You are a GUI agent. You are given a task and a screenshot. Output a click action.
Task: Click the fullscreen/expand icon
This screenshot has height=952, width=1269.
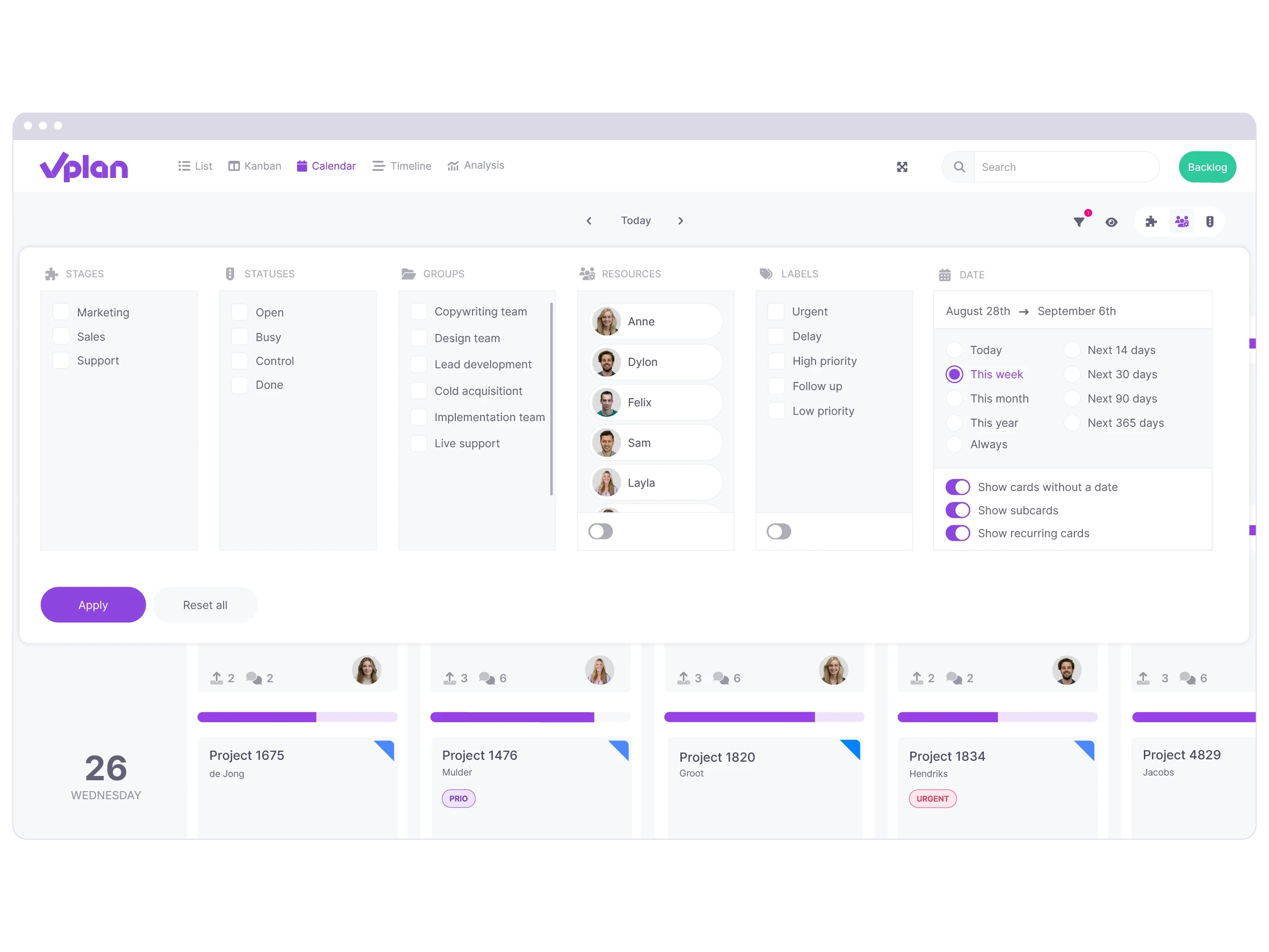coord(902,167)
